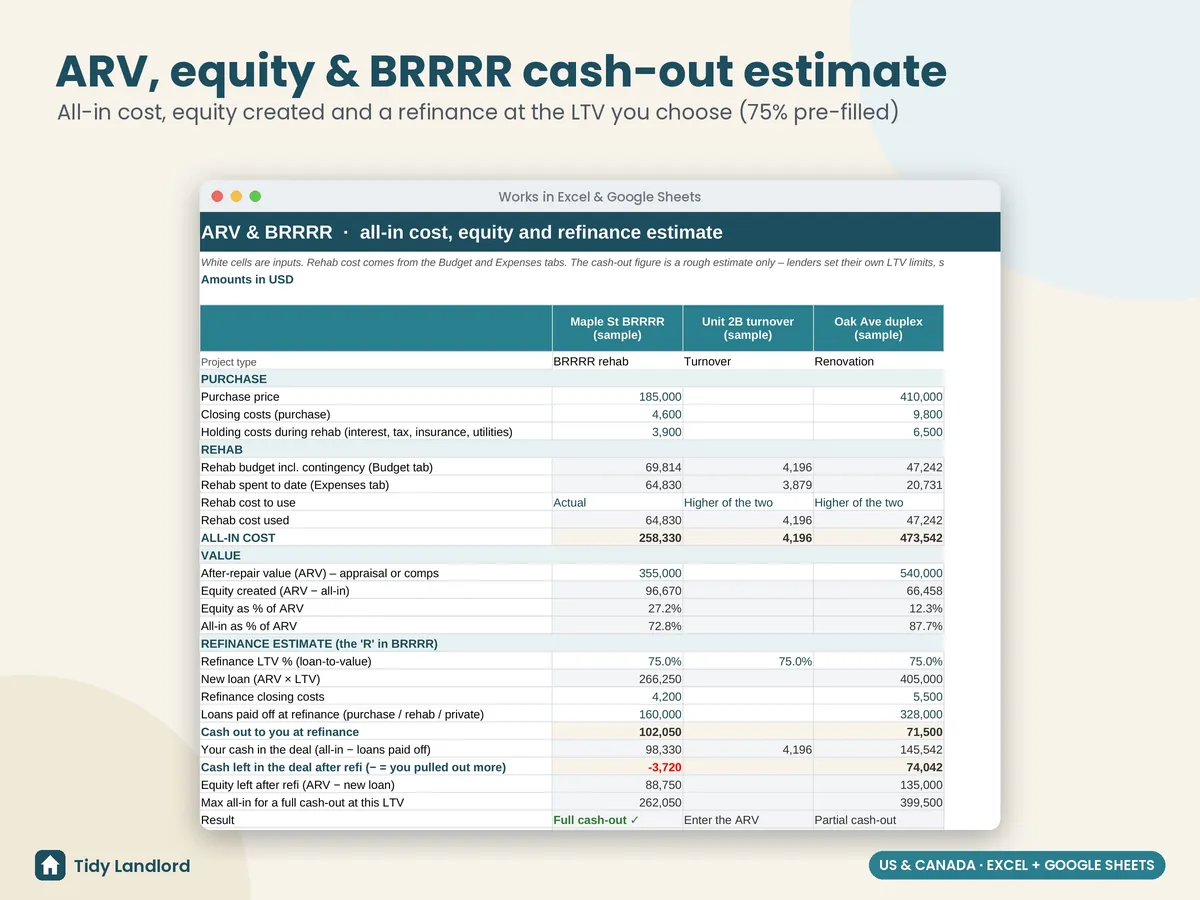Select your cash in deal value 145,542

[878, 749]
